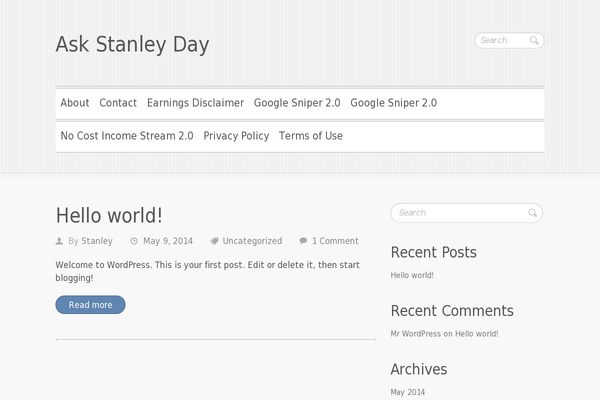The width and height of the screenshot is (600, 400).
Task: Click the Recent Comments heading
Action: [452, 311]
